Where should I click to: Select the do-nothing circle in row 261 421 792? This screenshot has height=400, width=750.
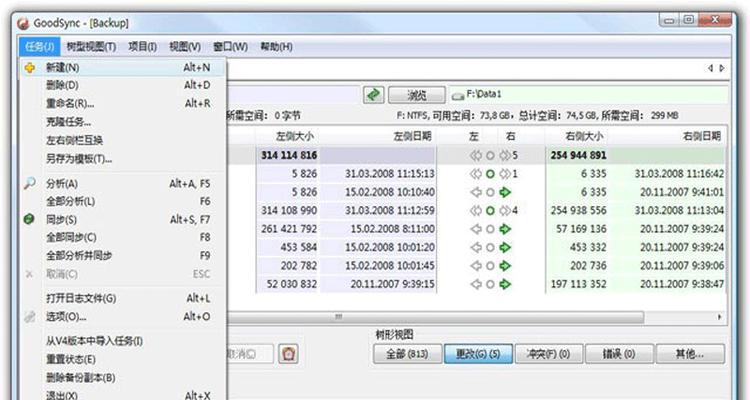point(490,229)
